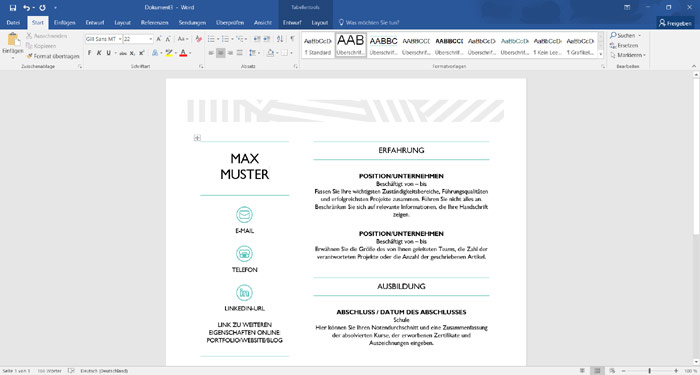Open the Quick Access Toolbar customization arrow
Image resolution: width=700 pixels, height=375 pixels.
coord(55,8)
